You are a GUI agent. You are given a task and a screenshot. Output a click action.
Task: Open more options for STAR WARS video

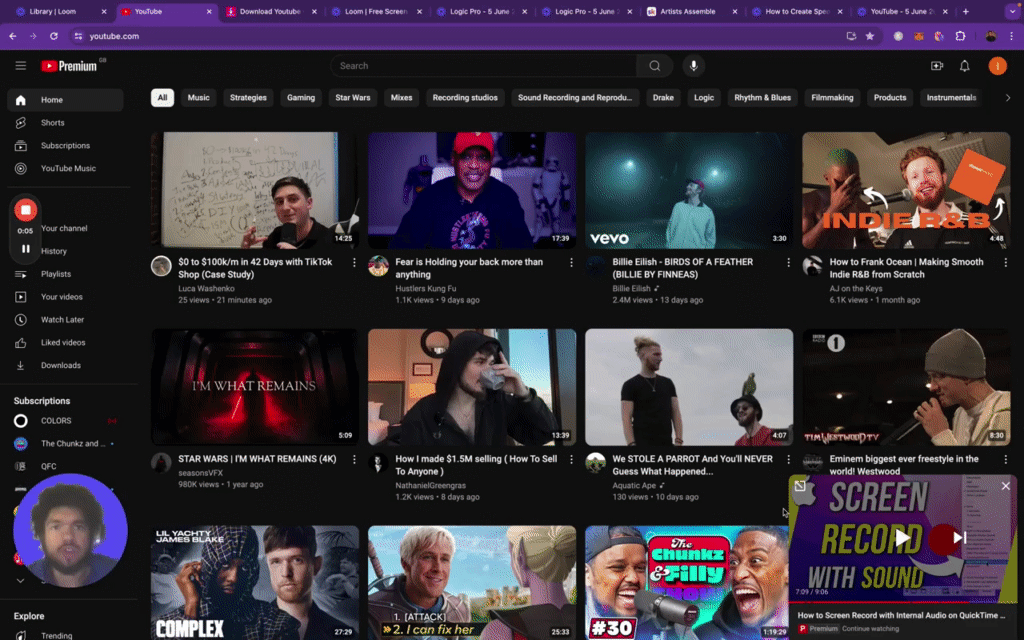pos(354,460)
